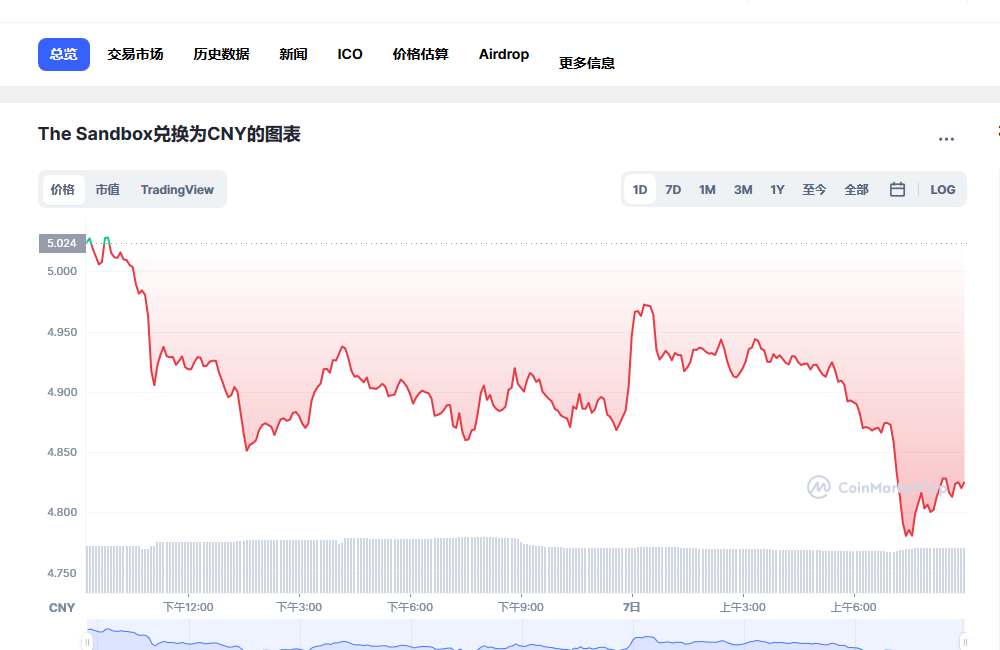Screen dimensions: 1000x650
Task: Select the 至今 time range
Action: (x=814, y=189)
